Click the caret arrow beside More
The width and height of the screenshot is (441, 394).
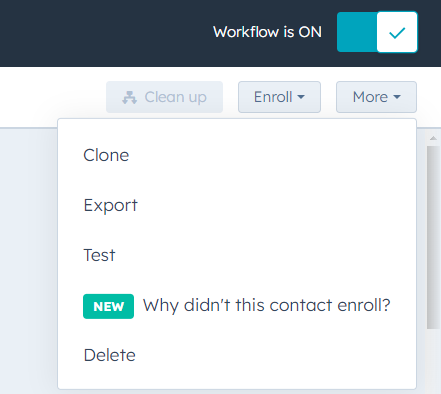[397, 97]
